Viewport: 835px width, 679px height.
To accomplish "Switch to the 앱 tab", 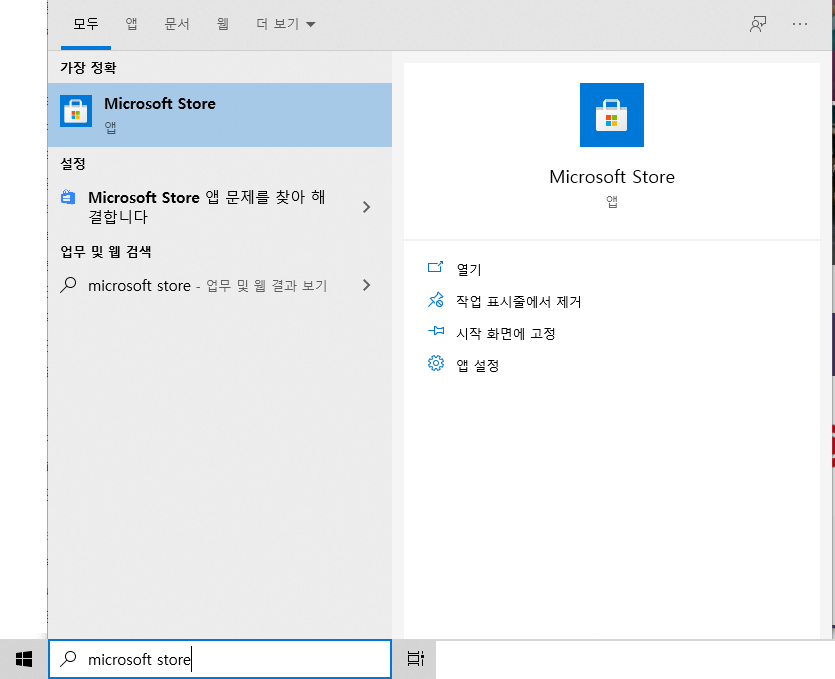I will point(131,24).
